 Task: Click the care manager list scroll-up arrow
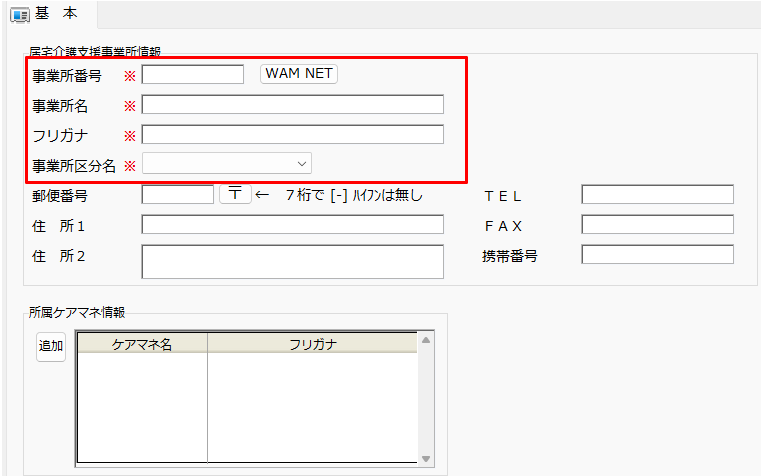click(x=426, y=340)
